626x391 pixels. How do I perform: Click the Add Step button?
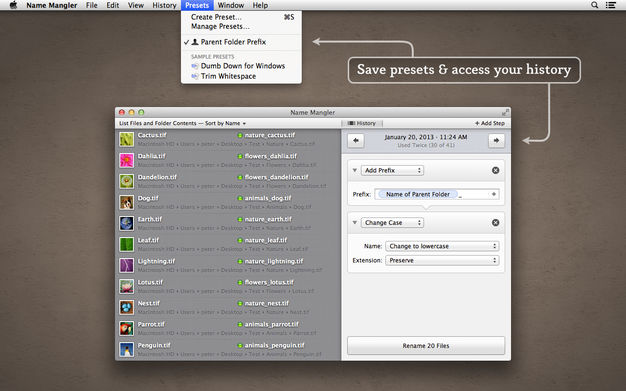click(489, 123)
